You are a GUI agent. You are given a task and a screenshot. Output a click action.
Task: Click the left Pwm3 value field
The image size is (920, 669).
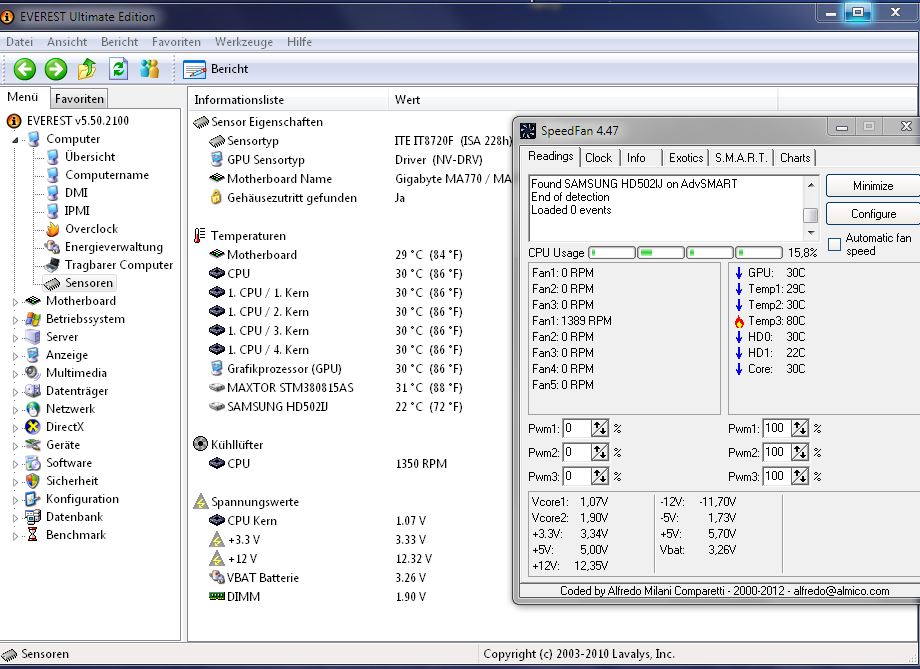coord(577,476)
